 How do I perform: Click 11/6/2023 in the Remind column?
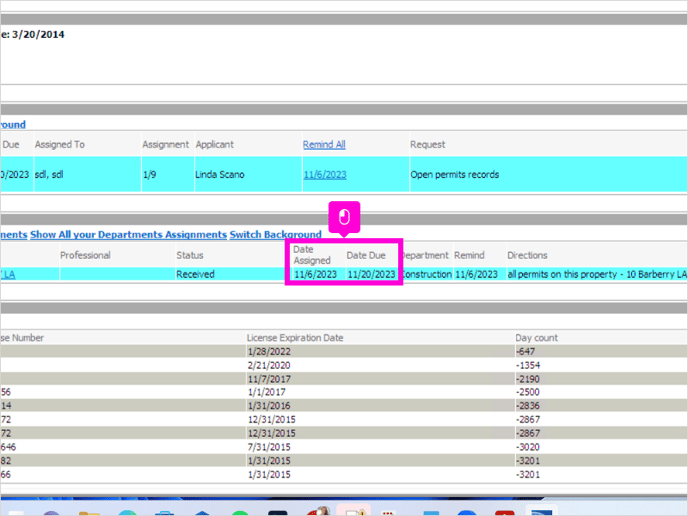click(476, 275)
